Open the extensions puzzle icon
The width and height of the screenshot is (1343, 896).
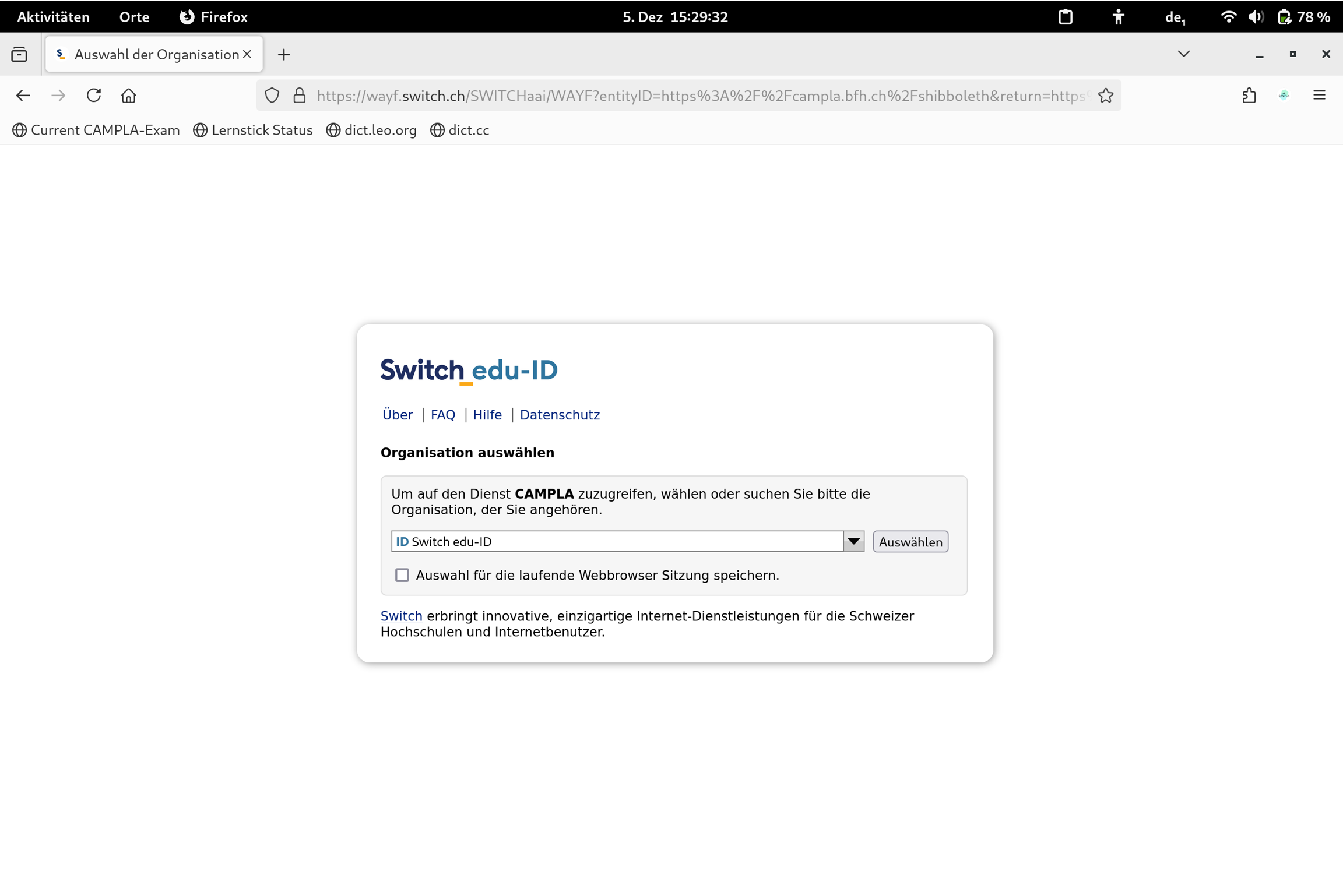click(x=1249, y=96)
